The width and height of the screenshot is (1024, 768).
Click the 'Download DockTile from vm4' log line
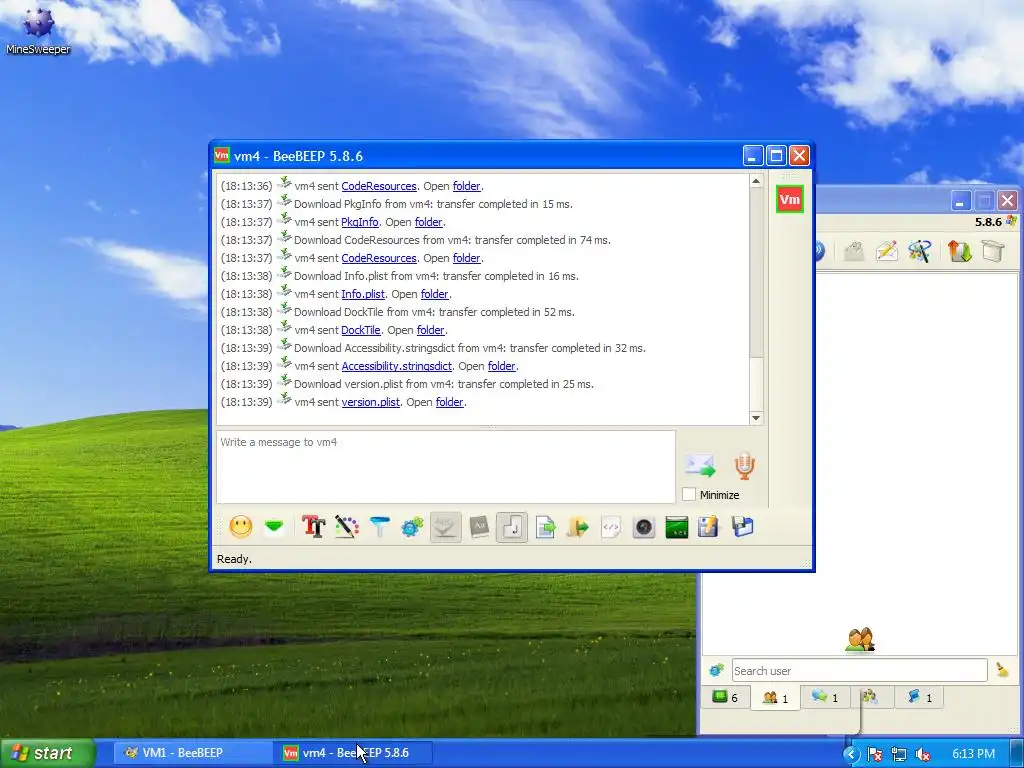[434, 312]
